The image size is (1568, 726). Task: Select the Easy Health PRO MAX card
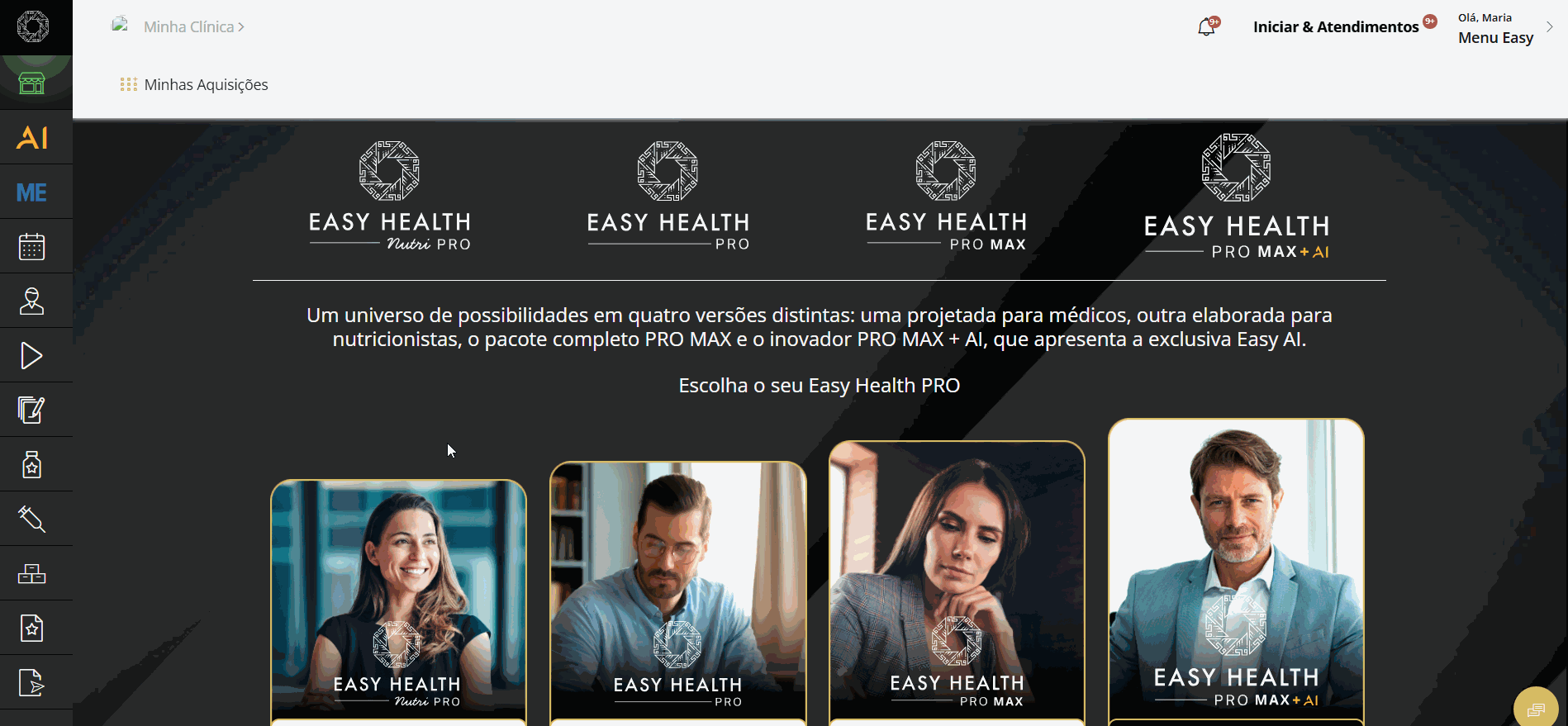957,583
